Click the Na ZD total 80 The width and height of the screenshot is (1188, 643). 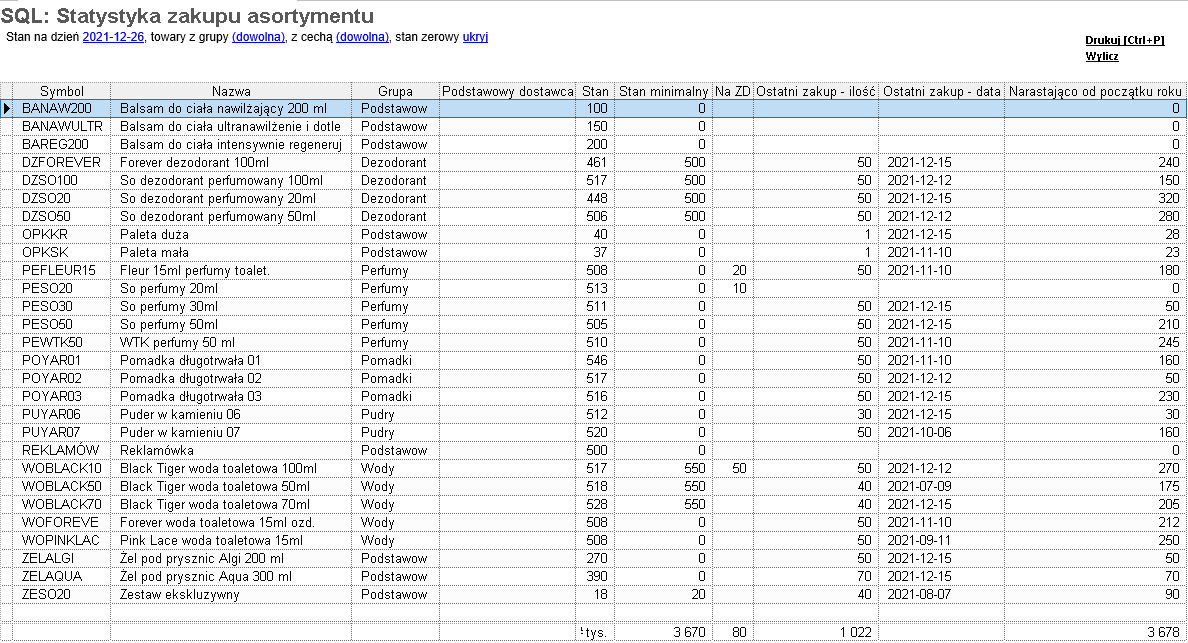point(733,632)
